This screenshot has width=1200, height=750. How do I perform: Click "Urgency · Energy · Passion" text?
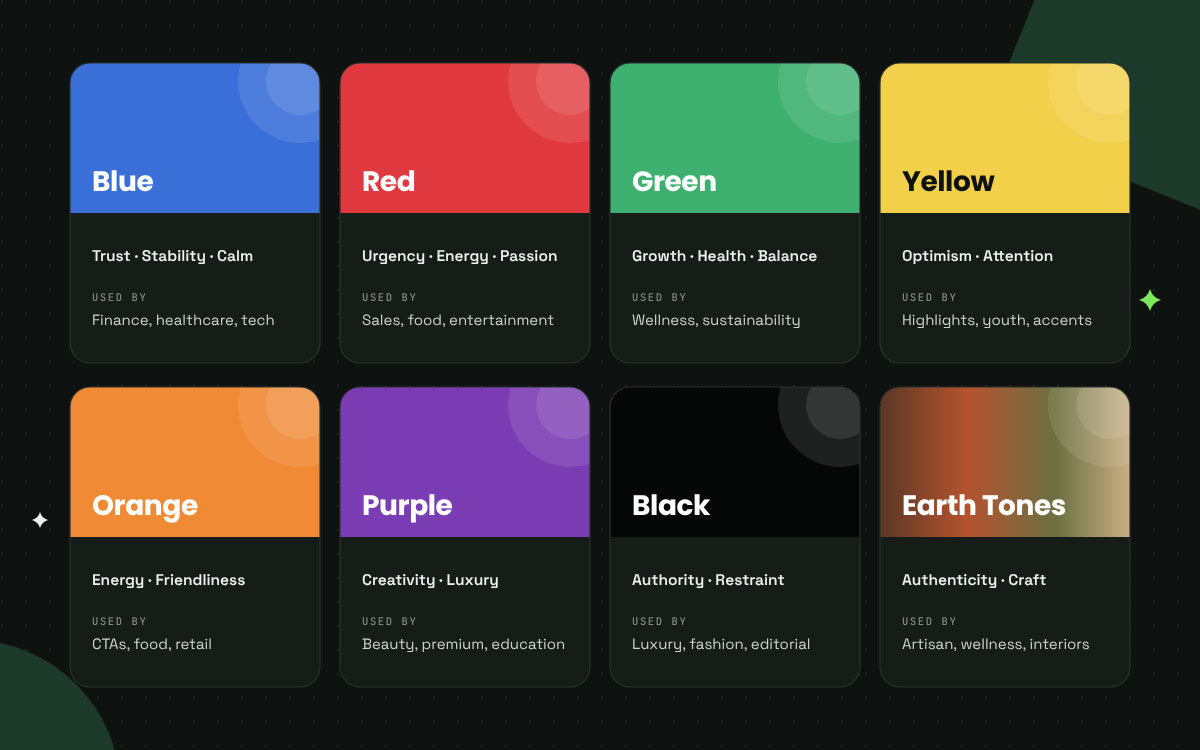point(460,256)
